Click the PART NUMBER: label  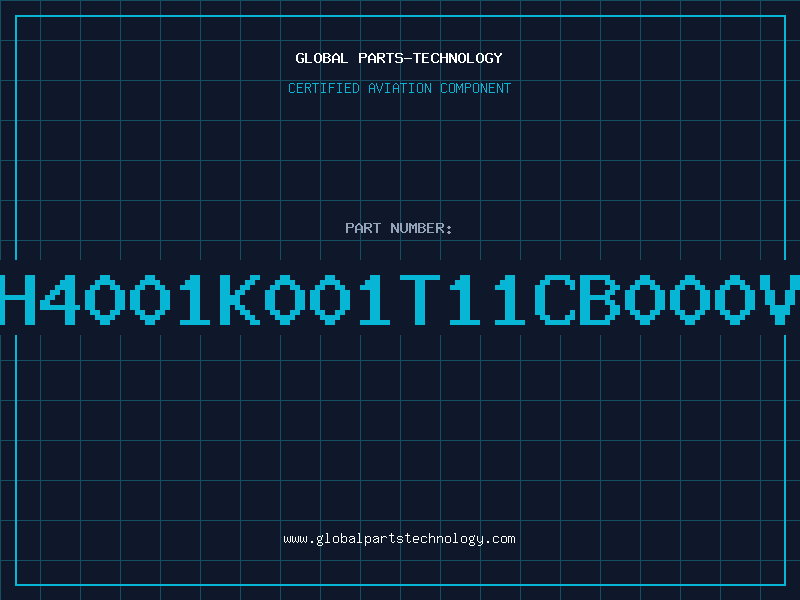click(398, 228)
